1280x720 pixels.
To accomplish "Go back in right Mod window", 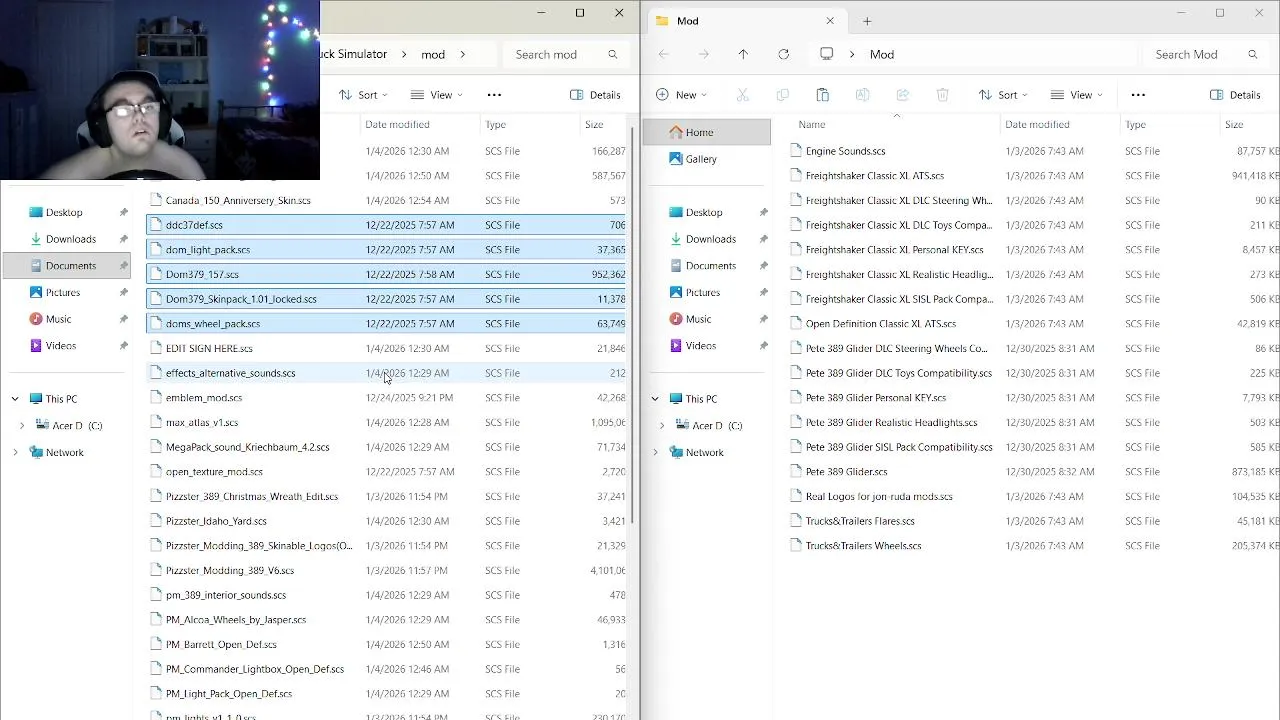I will point(664,54).
